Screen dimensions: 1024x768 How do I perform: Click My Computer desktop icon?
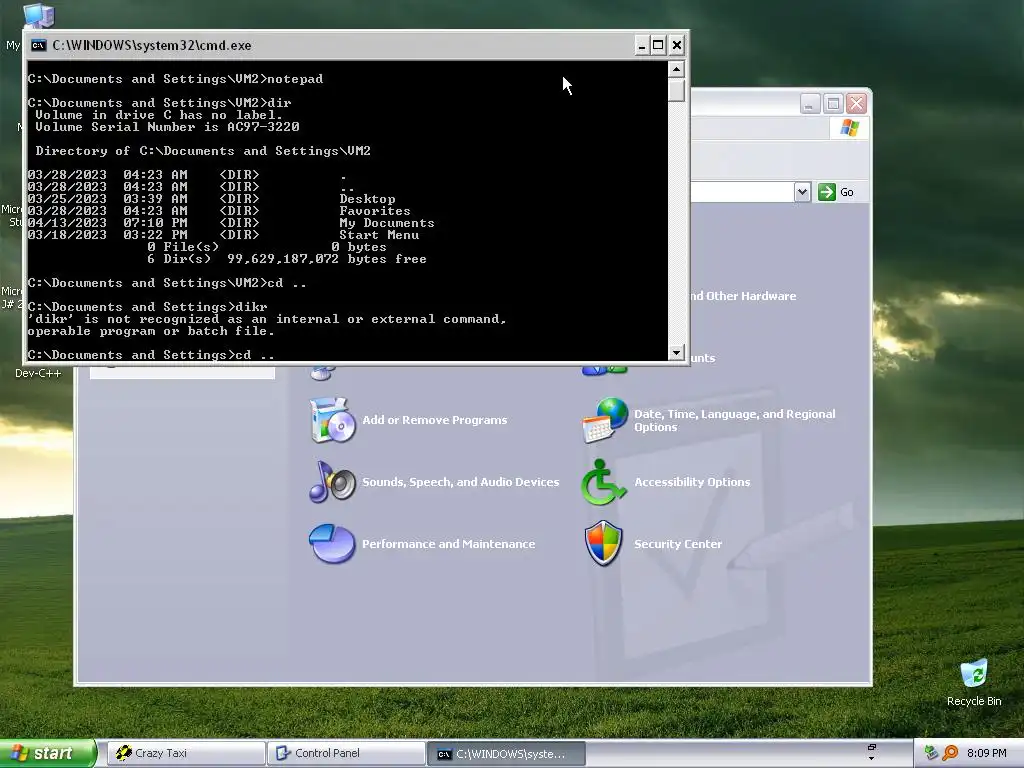pyautogui.click(x=38, y=14)
